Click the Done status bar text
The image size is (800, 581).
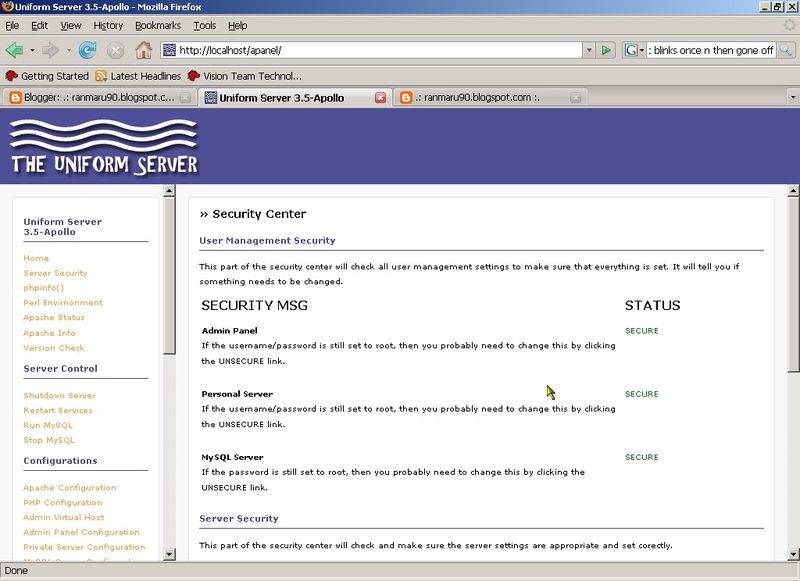click(16, 571)
